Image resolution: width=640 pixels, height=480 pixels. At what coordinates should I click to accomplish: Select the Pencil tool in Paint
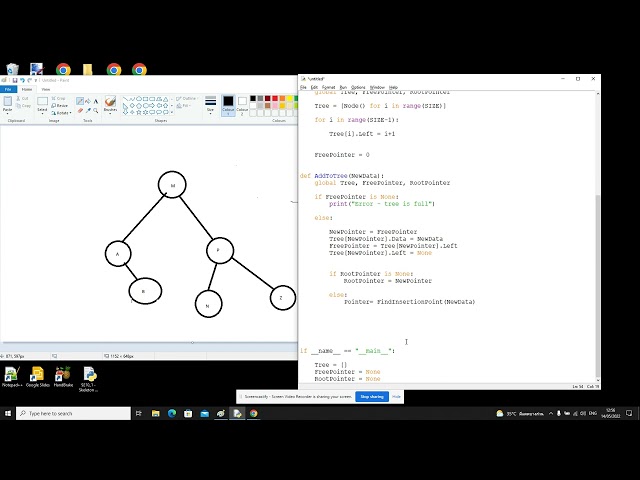point(80,101)
